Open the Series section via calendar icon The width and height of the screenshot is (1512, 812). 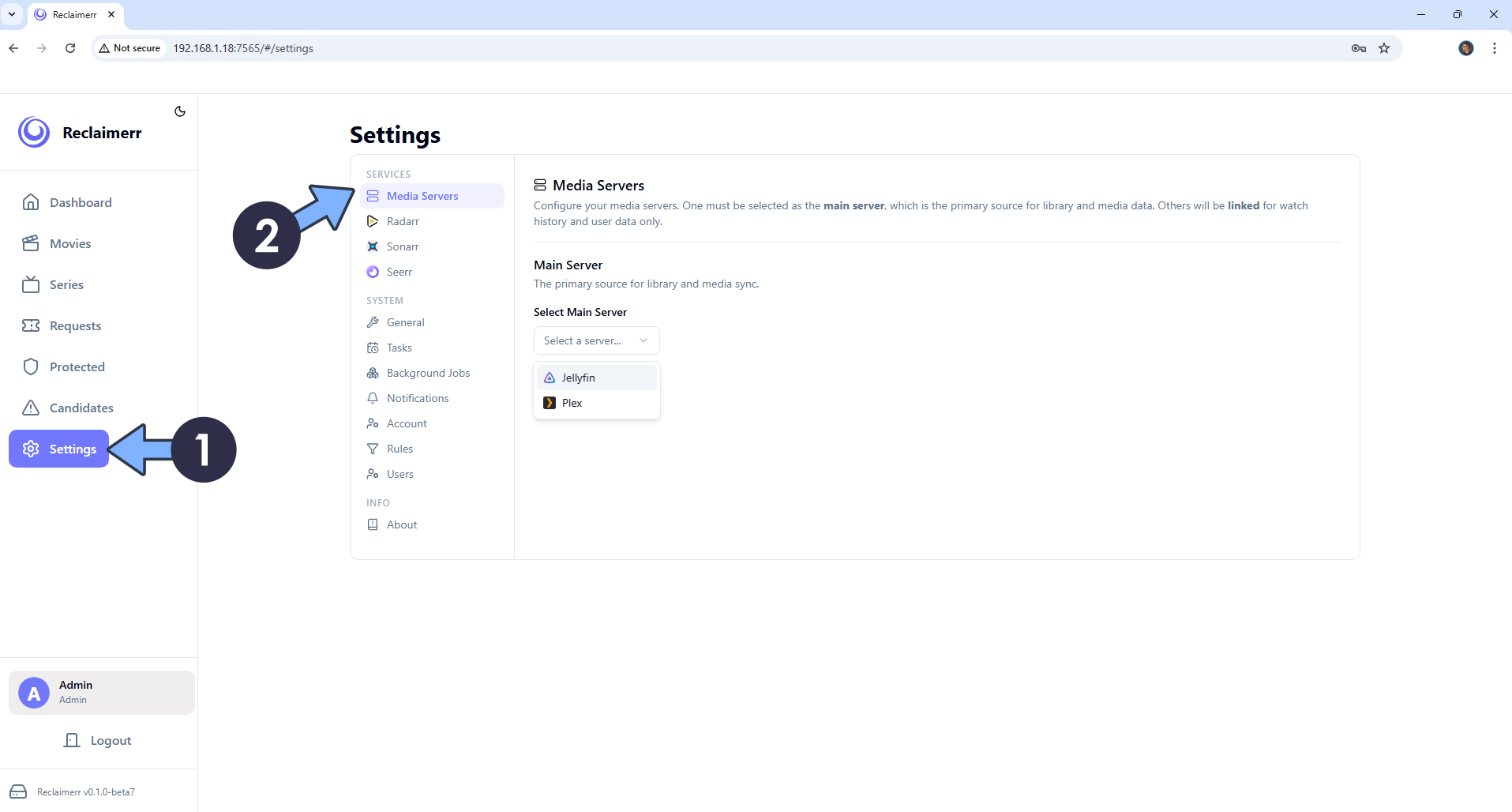pos(31,284)
